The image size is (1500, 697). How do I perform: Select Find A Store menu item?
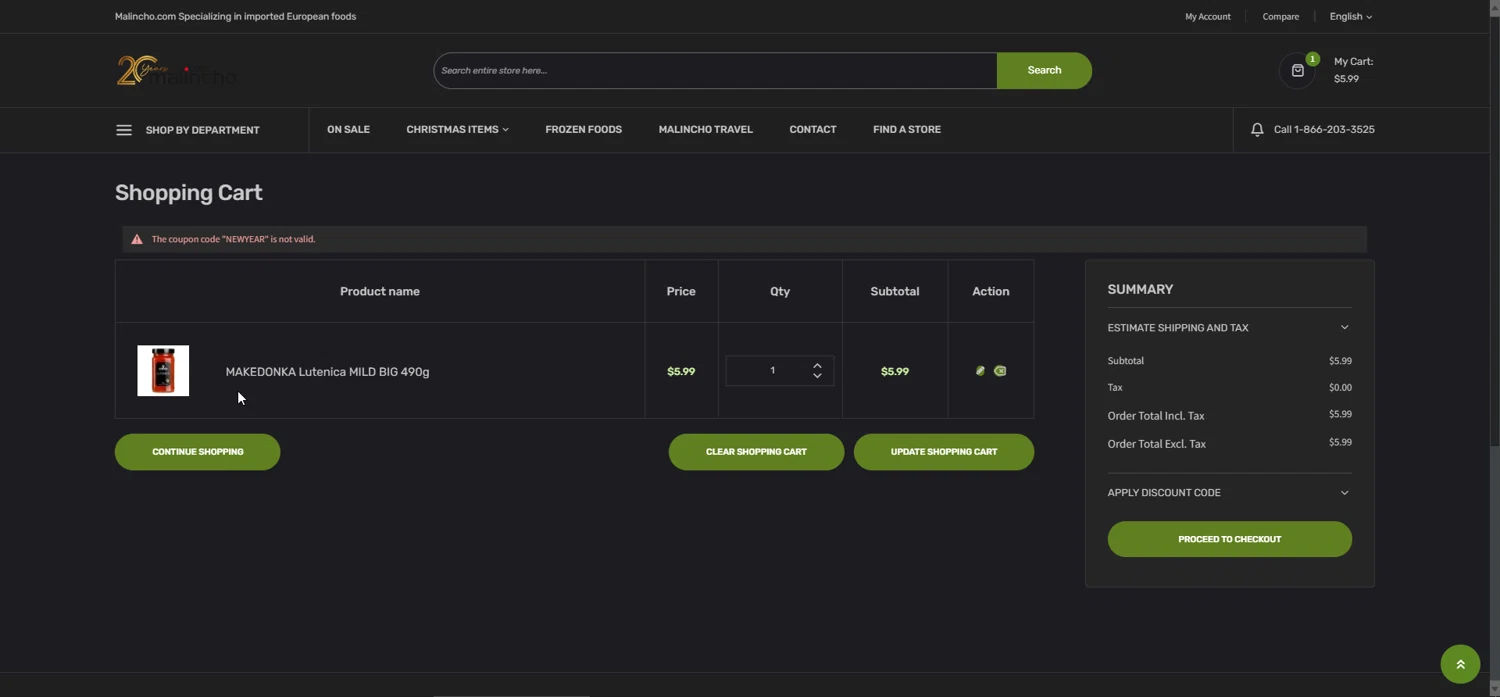[x=906, y=129]
